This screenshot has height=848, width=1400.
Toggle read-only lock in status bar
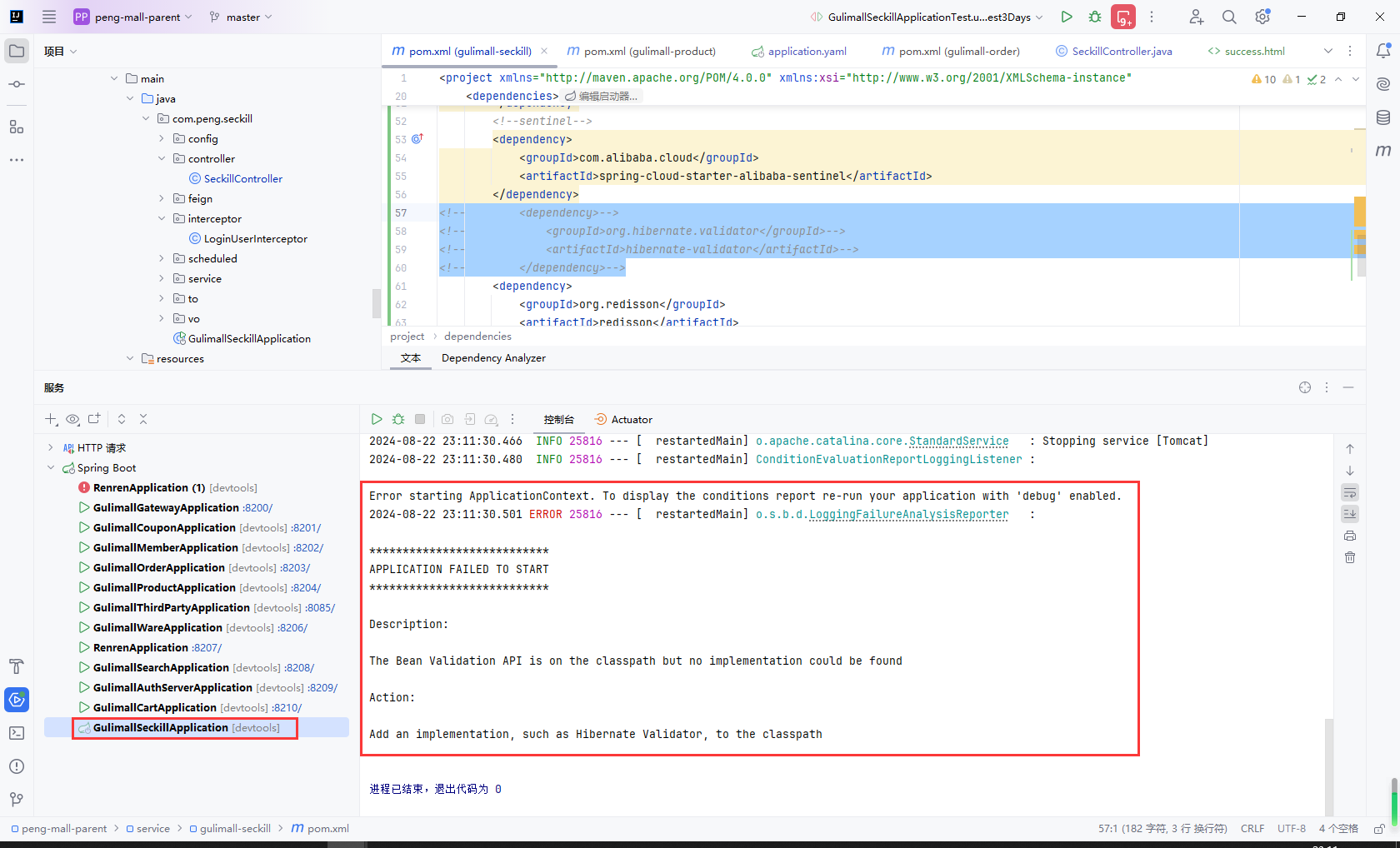tap(1379, 829)
